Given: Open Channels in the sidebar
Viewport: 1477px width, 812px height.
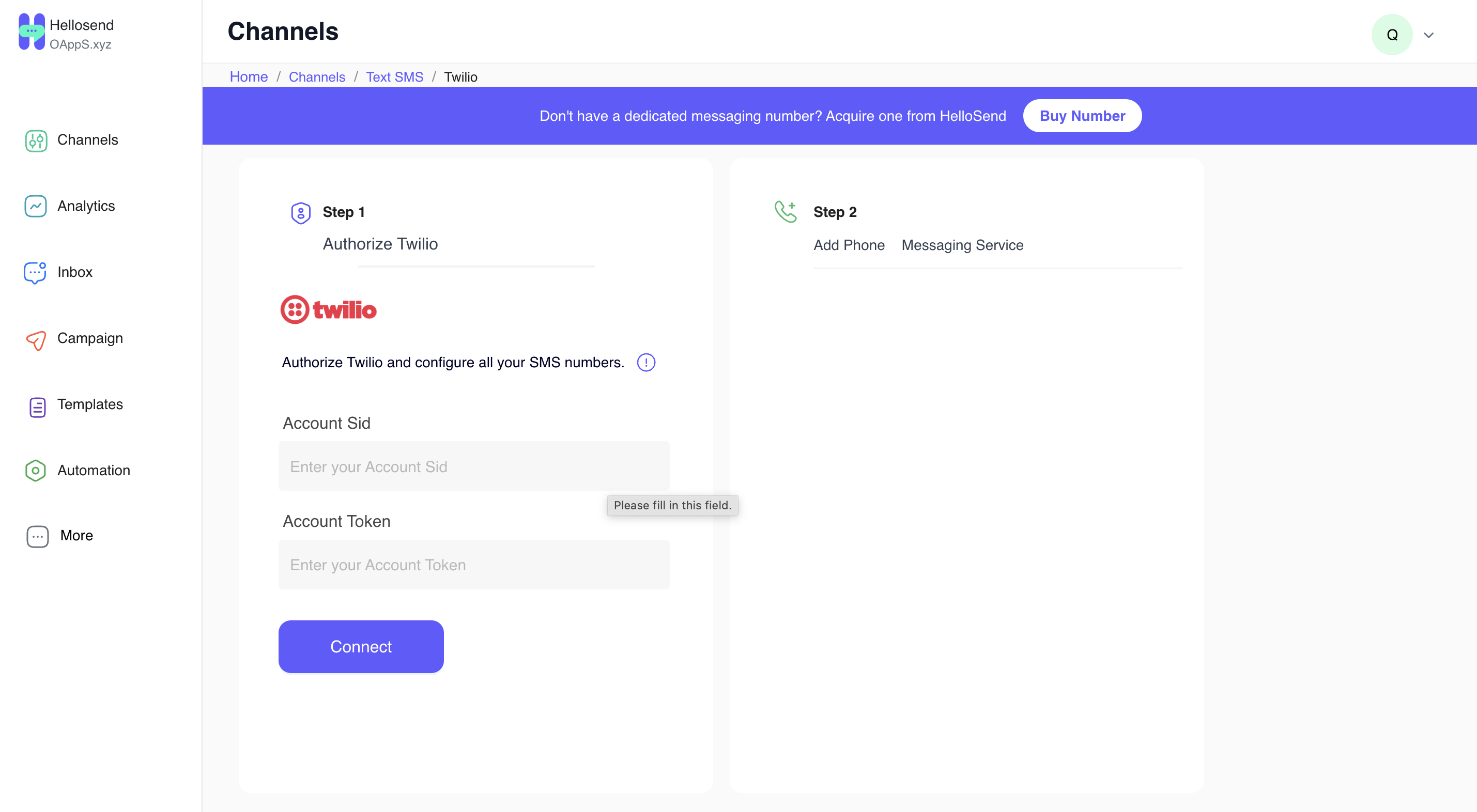Looking at the screenshot, I should (x=88, y=140).
